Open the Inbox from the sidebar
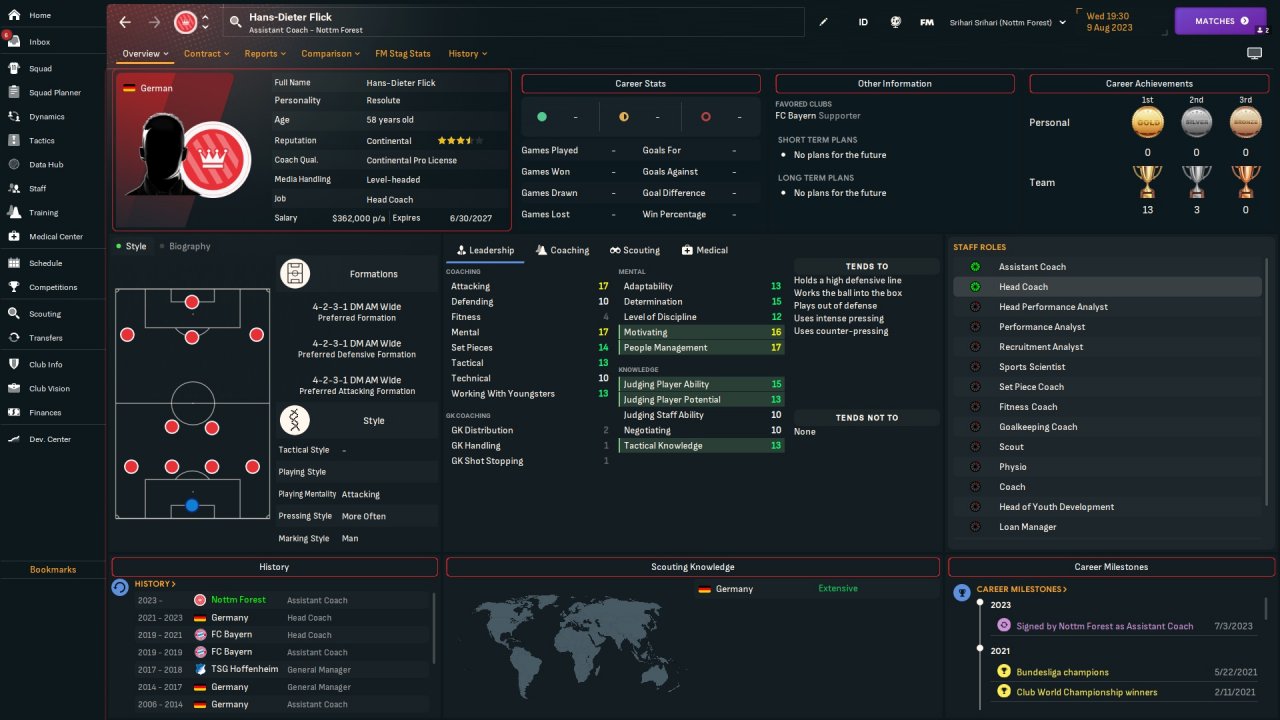The width and height of the screenshot is (1280, 720). 40,42
